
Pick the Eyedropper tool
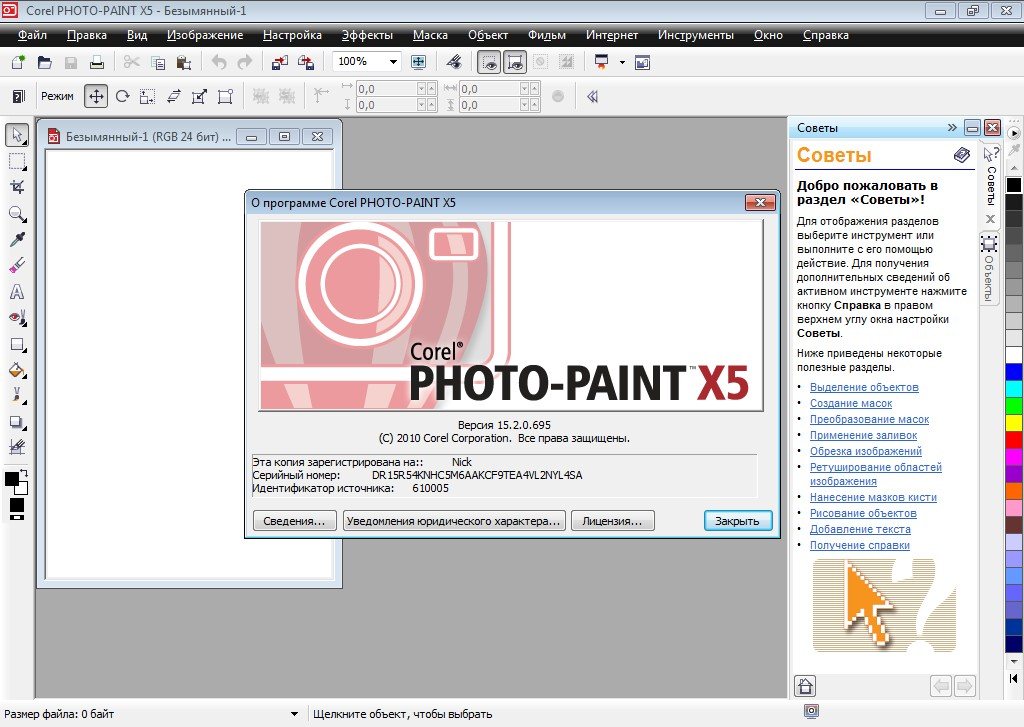17,240
